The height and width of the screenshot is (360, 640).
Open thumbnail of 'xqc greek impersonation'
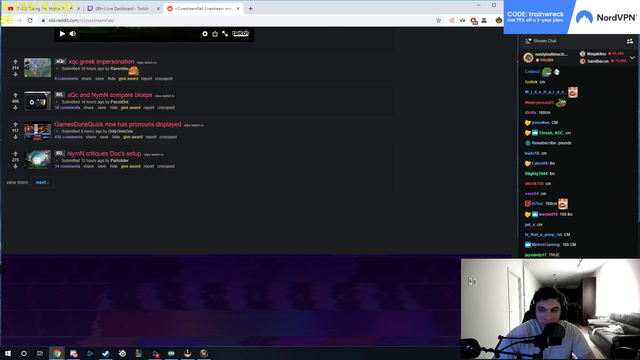tap(38, 68)
